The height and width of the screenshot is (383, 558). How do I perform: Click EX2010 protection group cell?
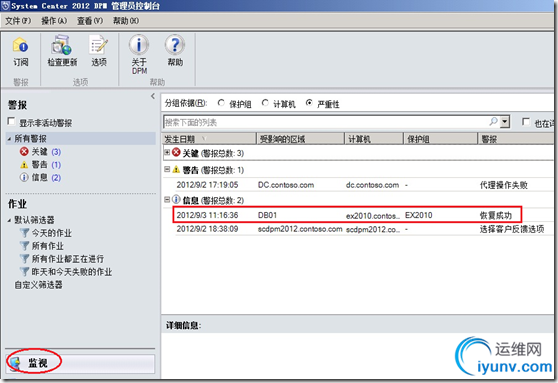[x=419, y=215]
